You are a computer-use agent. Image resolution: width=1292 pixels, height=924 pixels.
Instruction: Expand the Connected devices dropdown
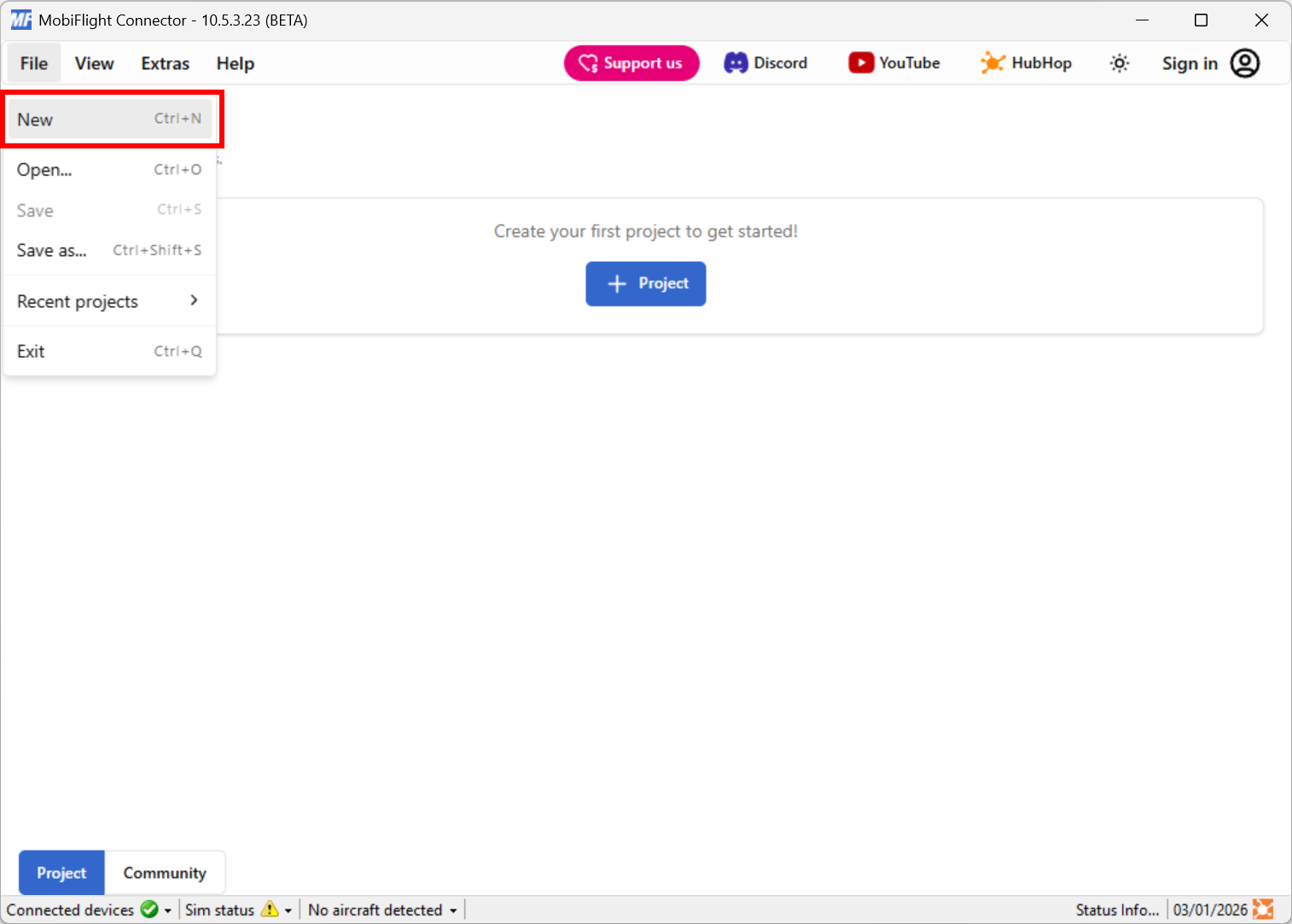coord(167,909)
